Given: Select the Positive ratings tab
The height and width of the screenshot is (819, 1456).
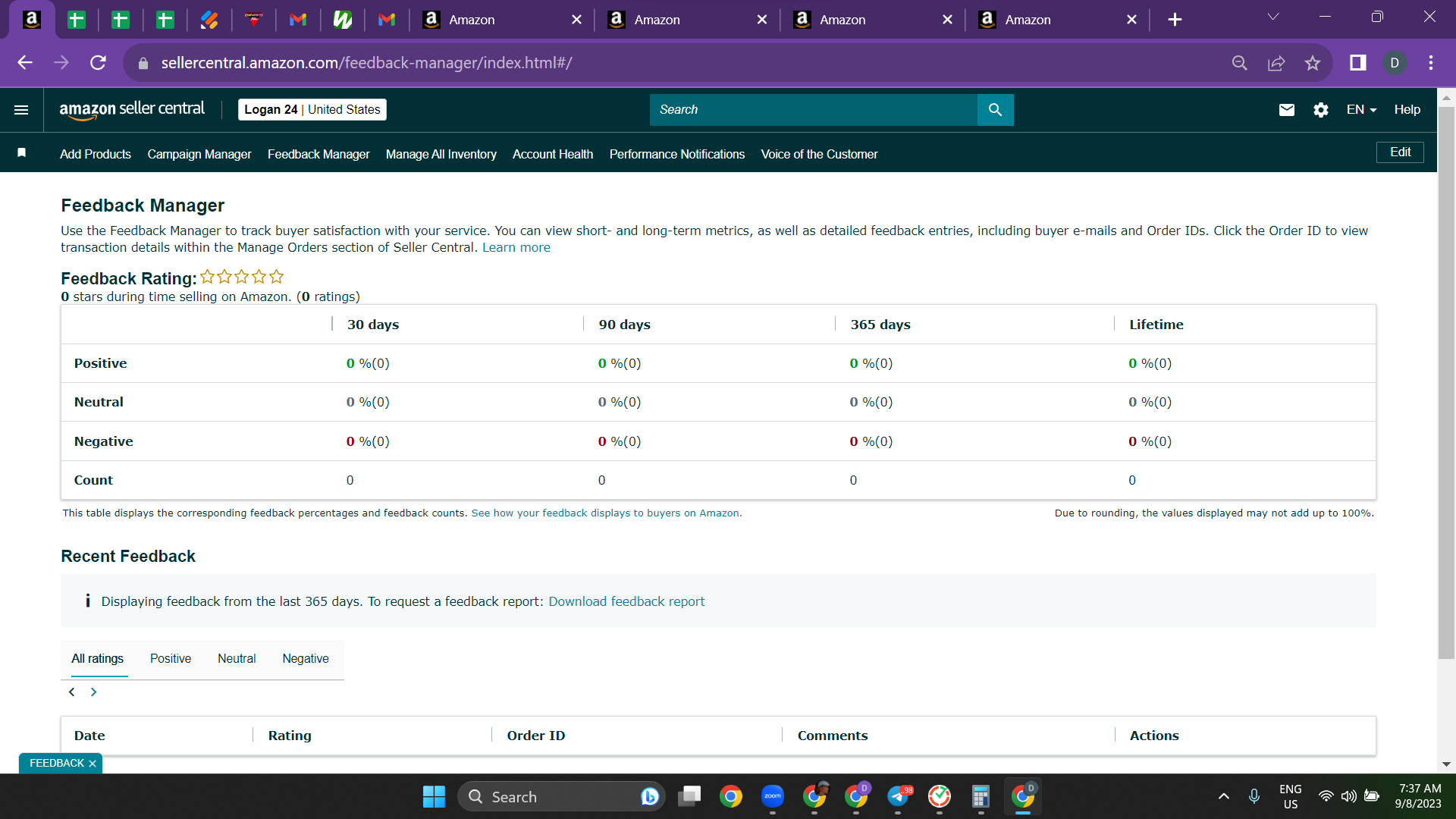Looking at the screenshot, I should point(171,659).
